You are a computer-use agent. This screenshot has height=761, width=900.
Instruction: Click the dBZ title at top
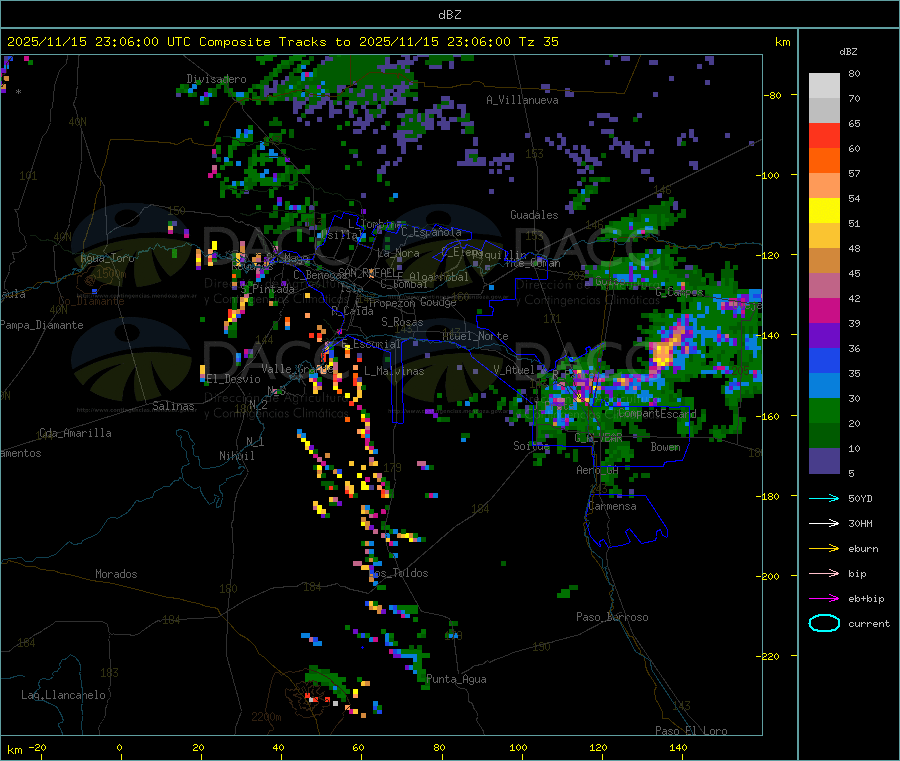click(449, 15)
